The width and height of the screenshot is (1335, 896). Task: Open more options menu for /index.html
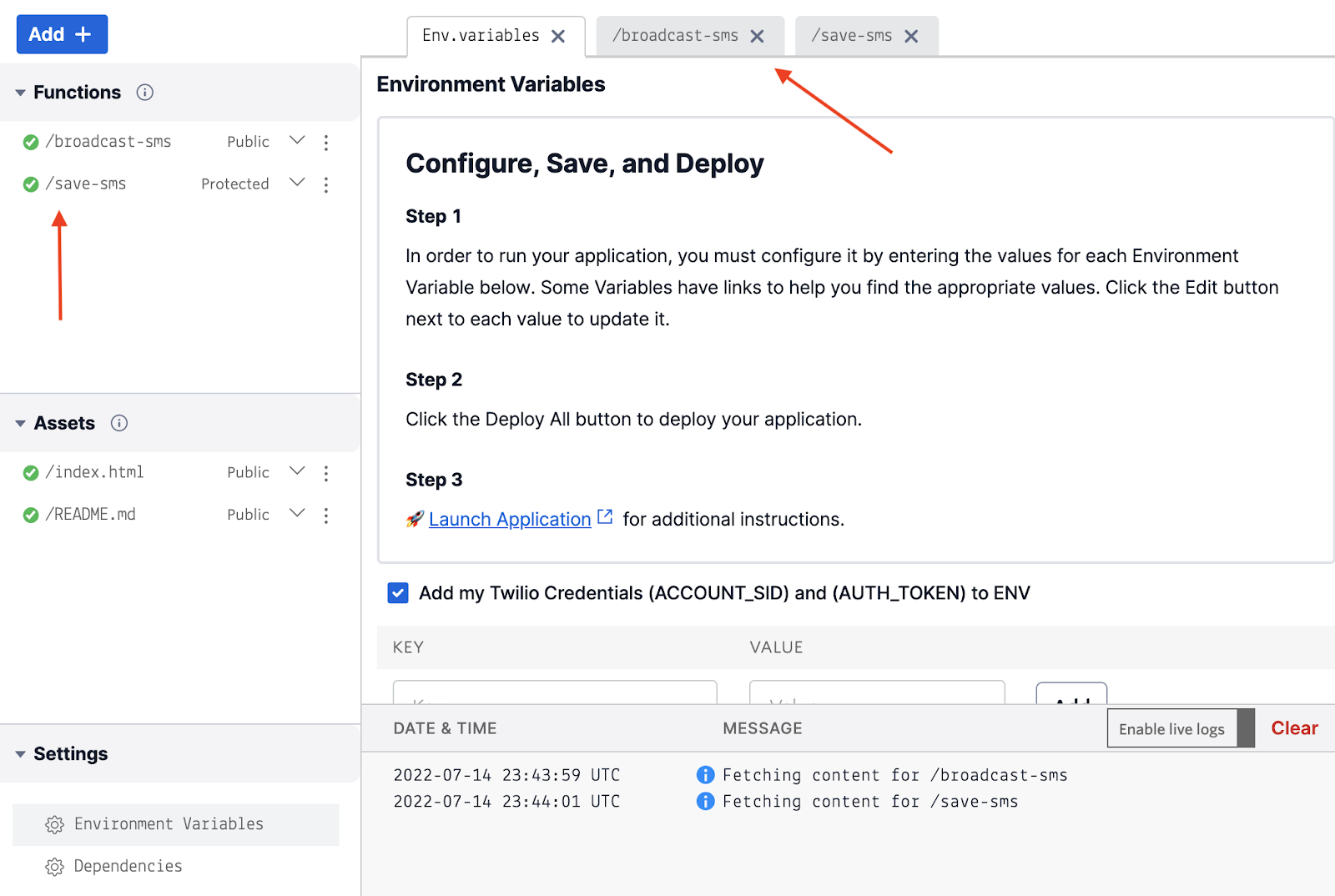pyautogui.click(x=326, y=473)
